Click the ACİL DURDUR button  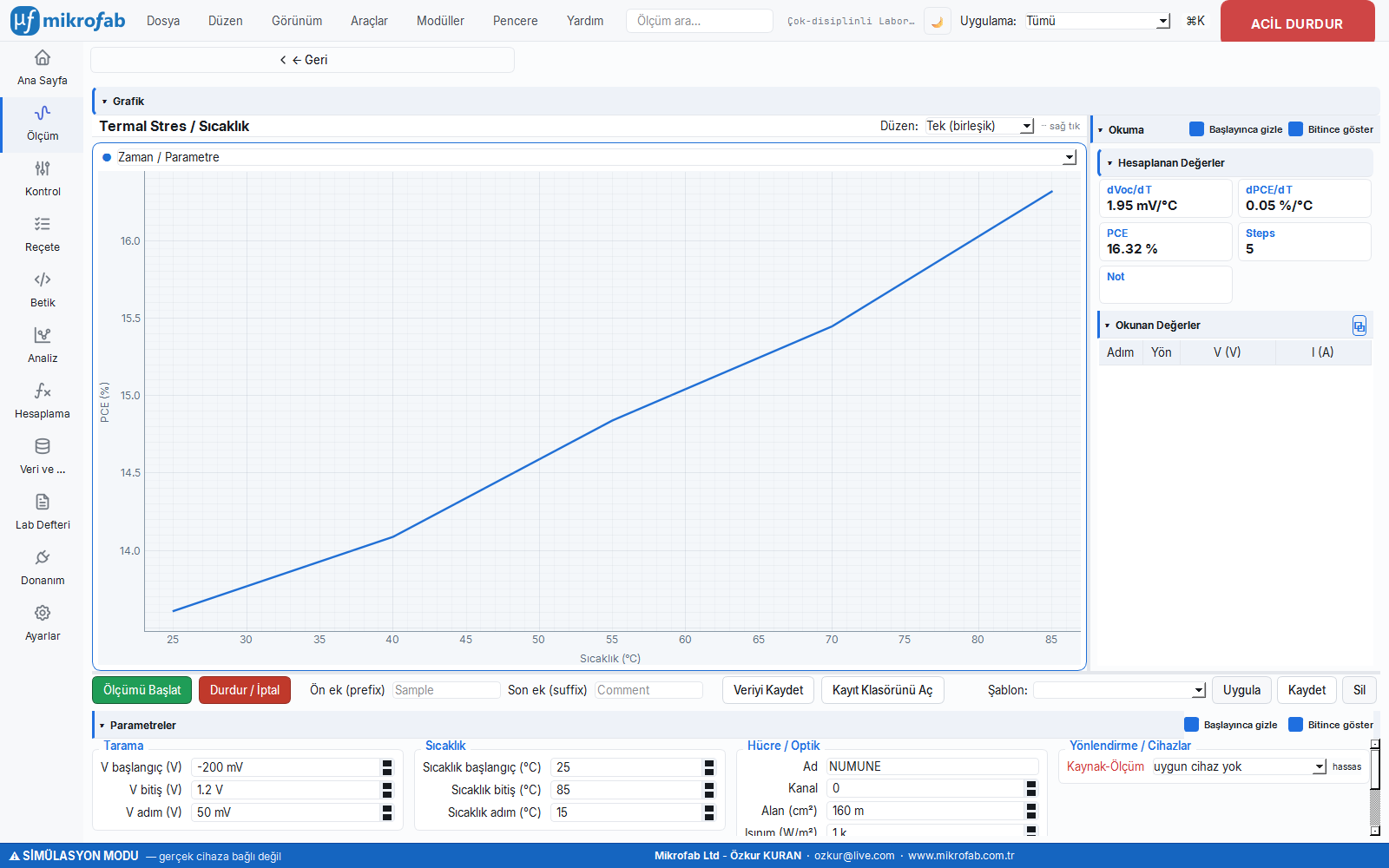[x=1297, y=23]
